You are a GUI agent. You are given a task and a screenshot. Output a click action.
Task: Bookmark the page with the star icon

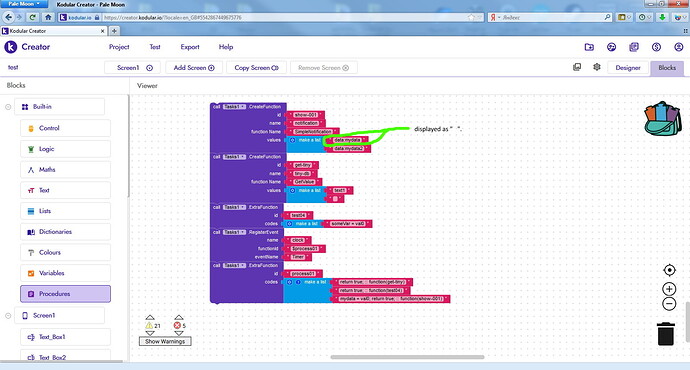click(x=471, y=17)
